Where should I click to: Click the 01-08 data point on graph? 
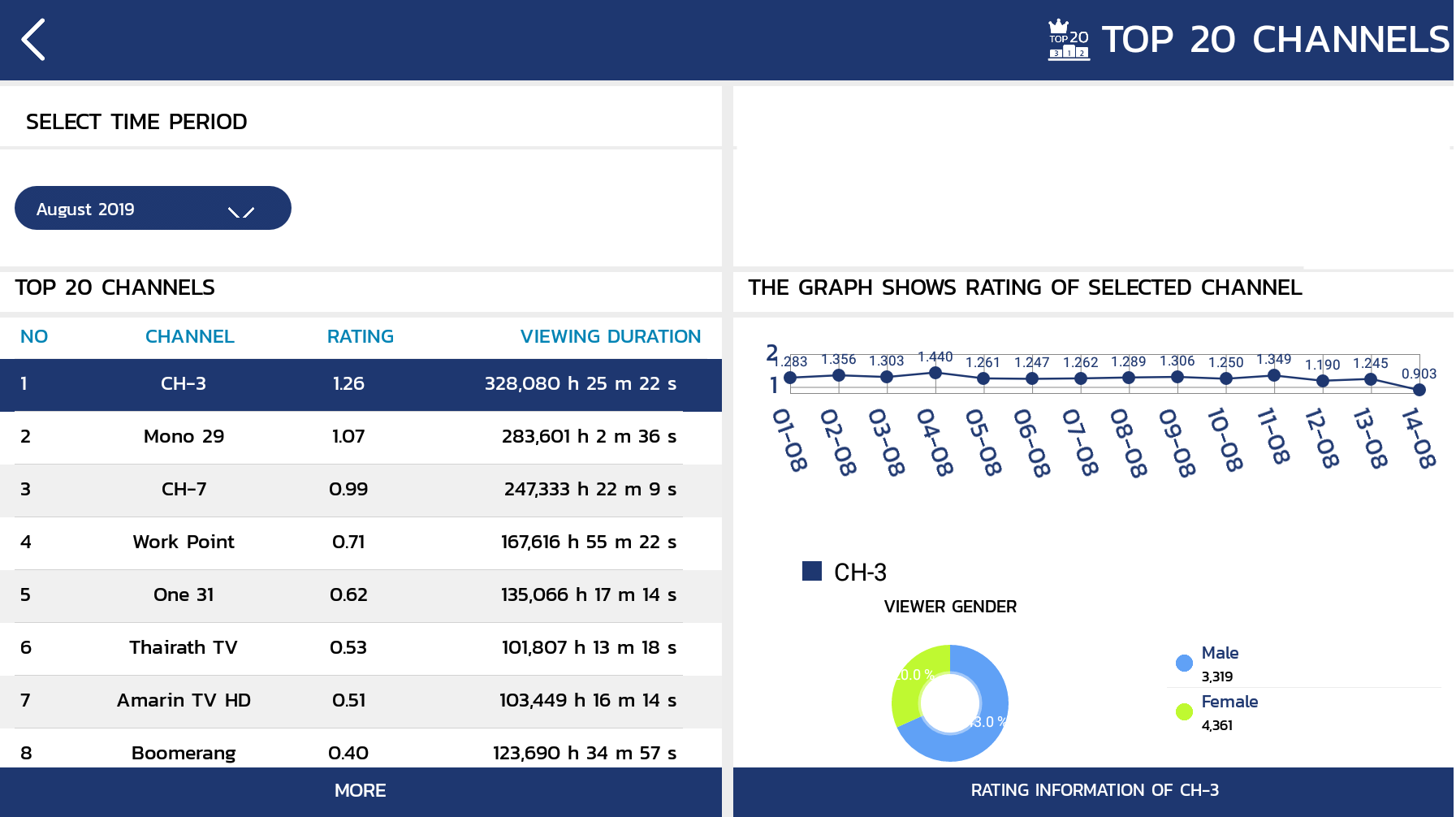pyautogui.click(x=790, y=378)
